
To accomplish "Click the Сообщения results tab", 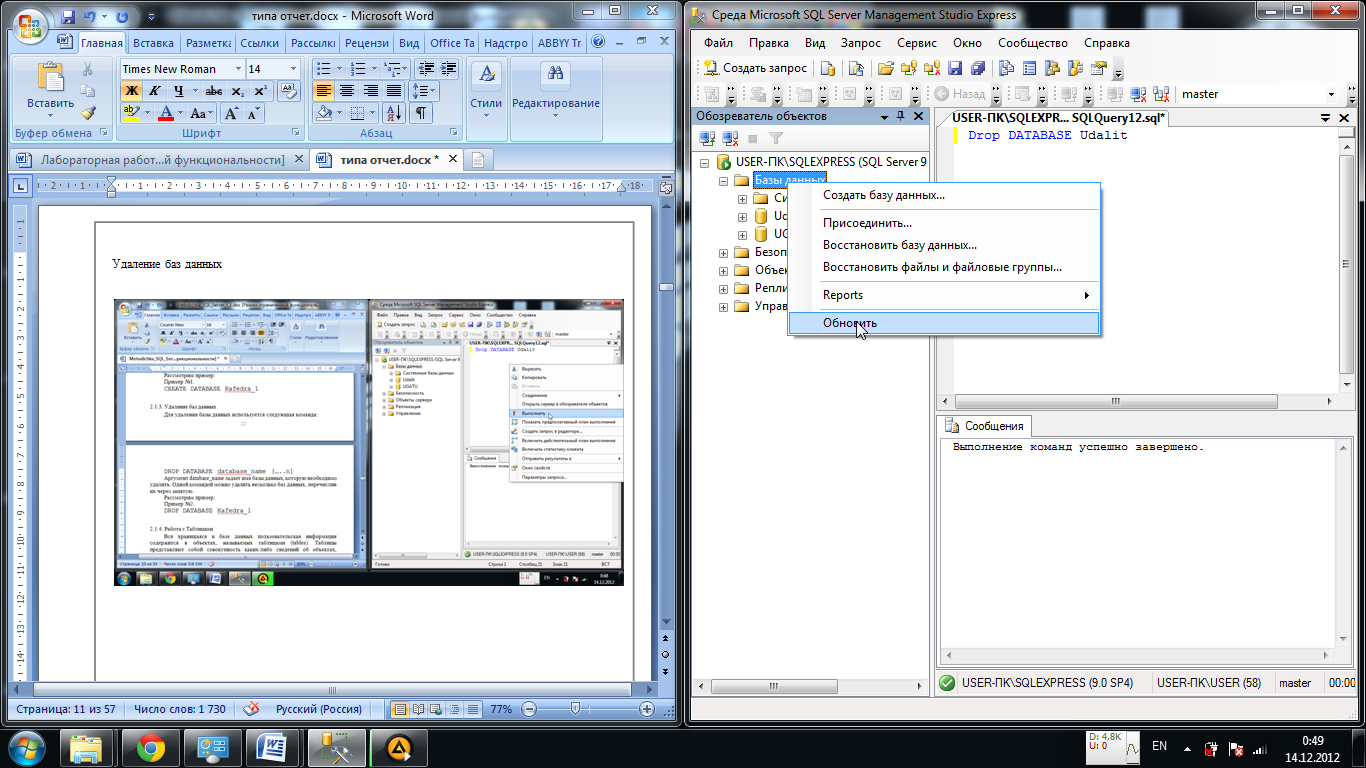I will click(985, 426).
